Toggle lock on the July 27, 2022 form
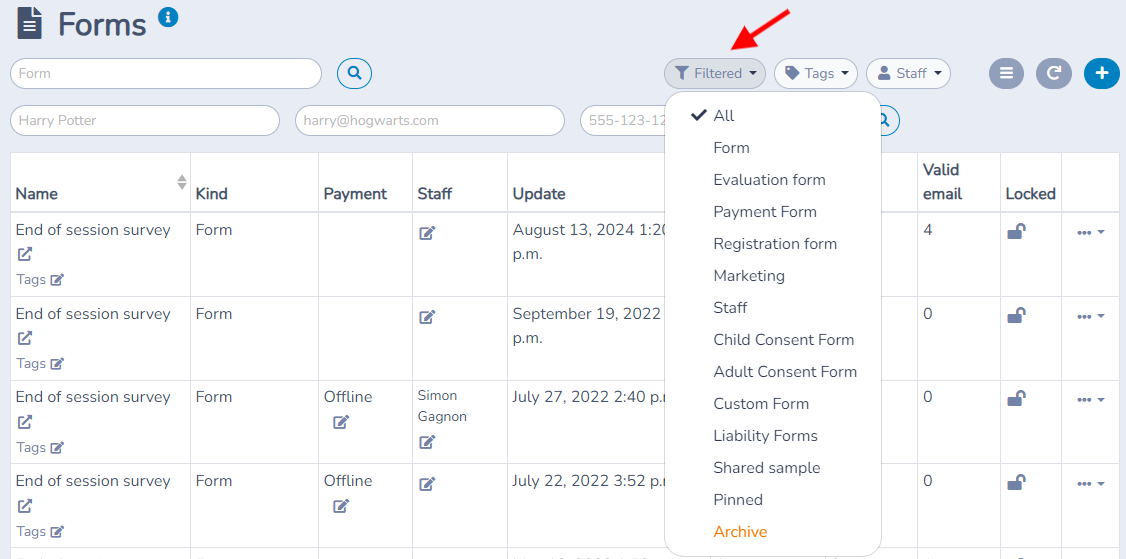The width and height of the screenshot is (1126, 559). [x=1016, y=398]
